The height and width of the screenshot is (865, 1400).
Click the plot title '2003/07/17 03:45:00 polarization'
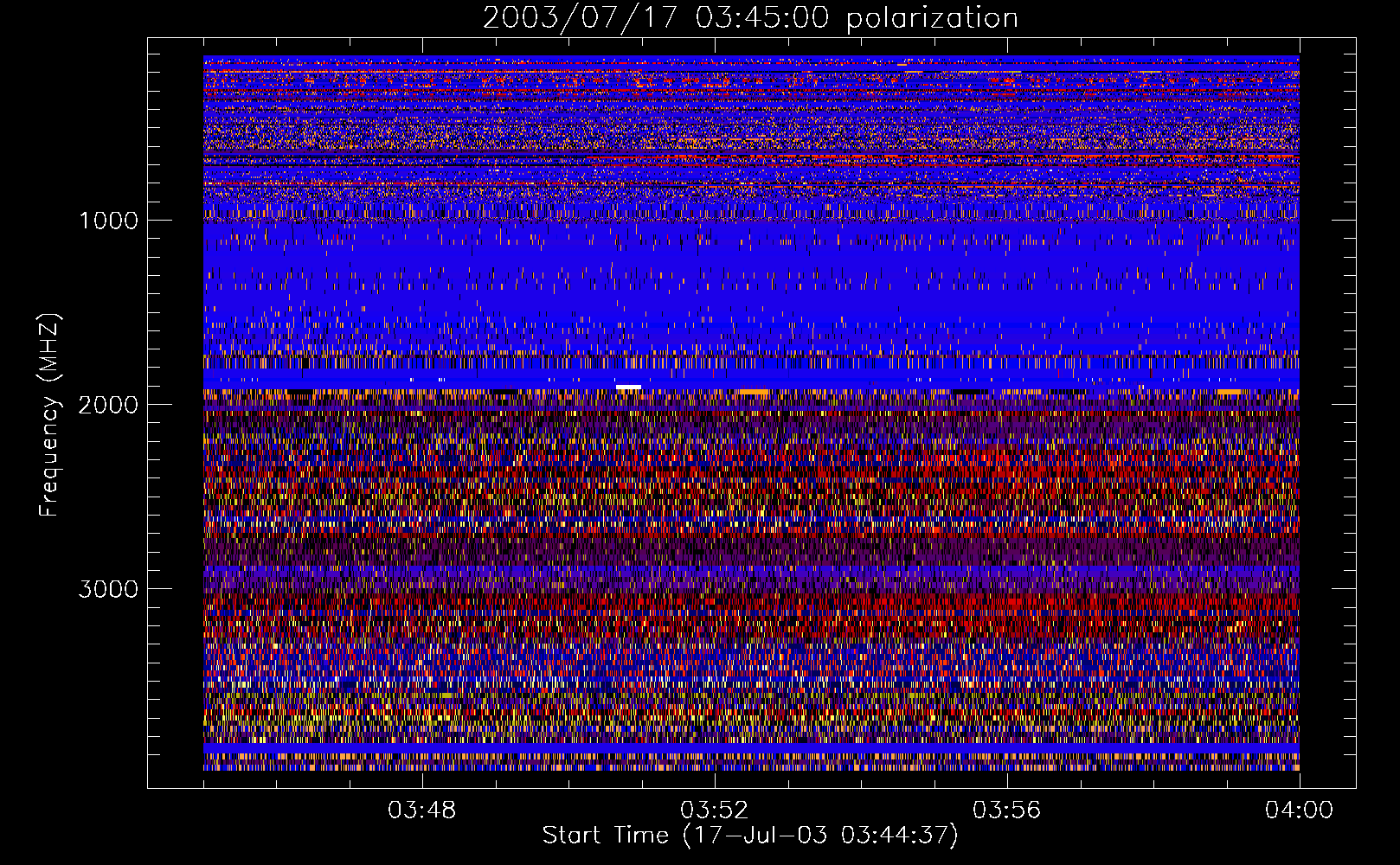coord(750,18)
